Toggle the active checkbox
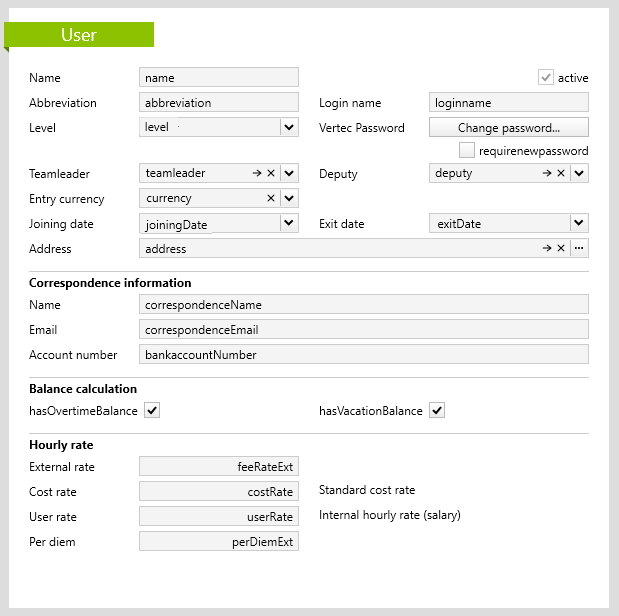 [546, 77]
